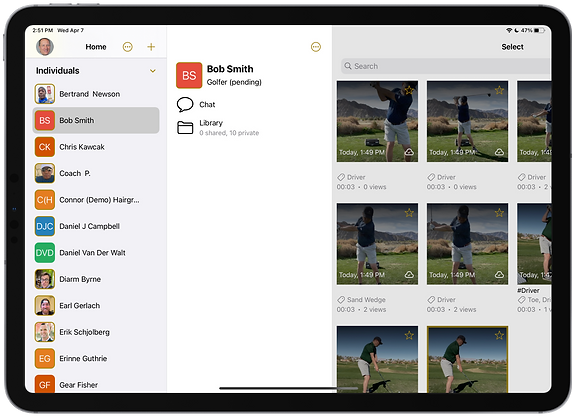Click the EG avatar icon
This screenshot has height=418, width=572.
click(x=45, y=358)
